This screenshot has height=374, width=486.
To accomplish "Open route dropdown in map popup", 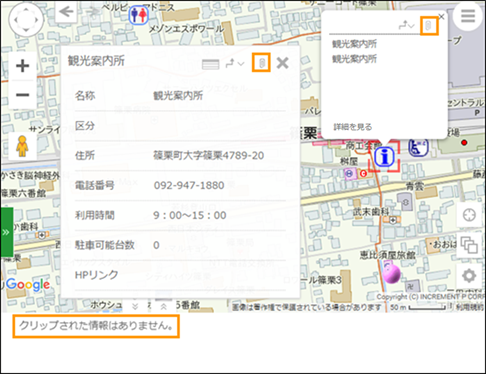I will pos(406,25).
